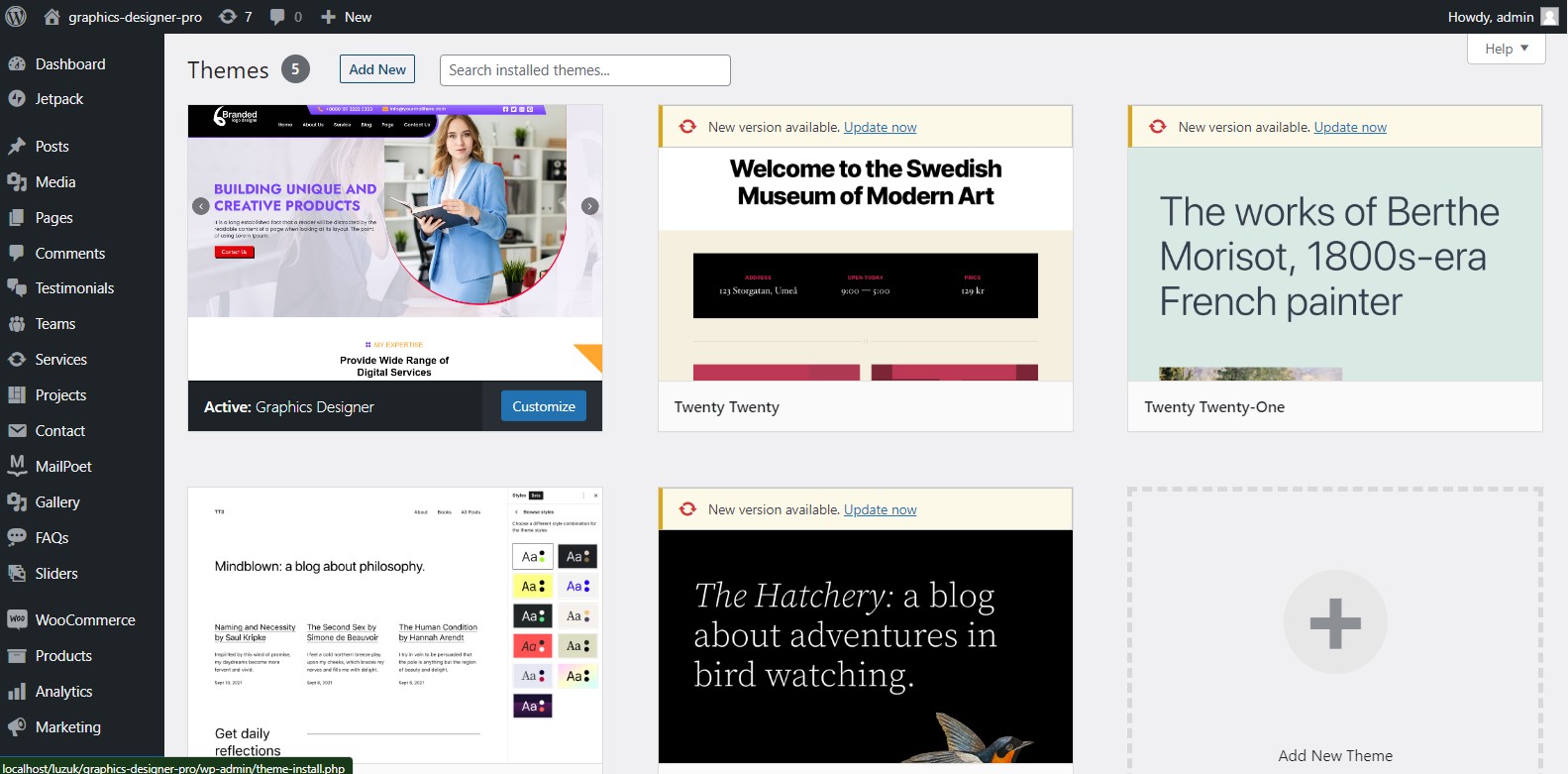Open Twenty Twenty-One theme preview thumbnail

click(x=1335, y=264)
